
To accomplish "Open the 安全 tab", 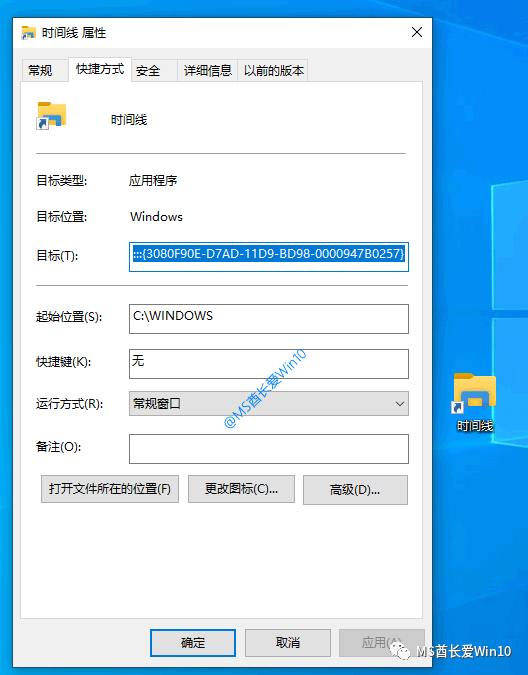I will (154, 71).
